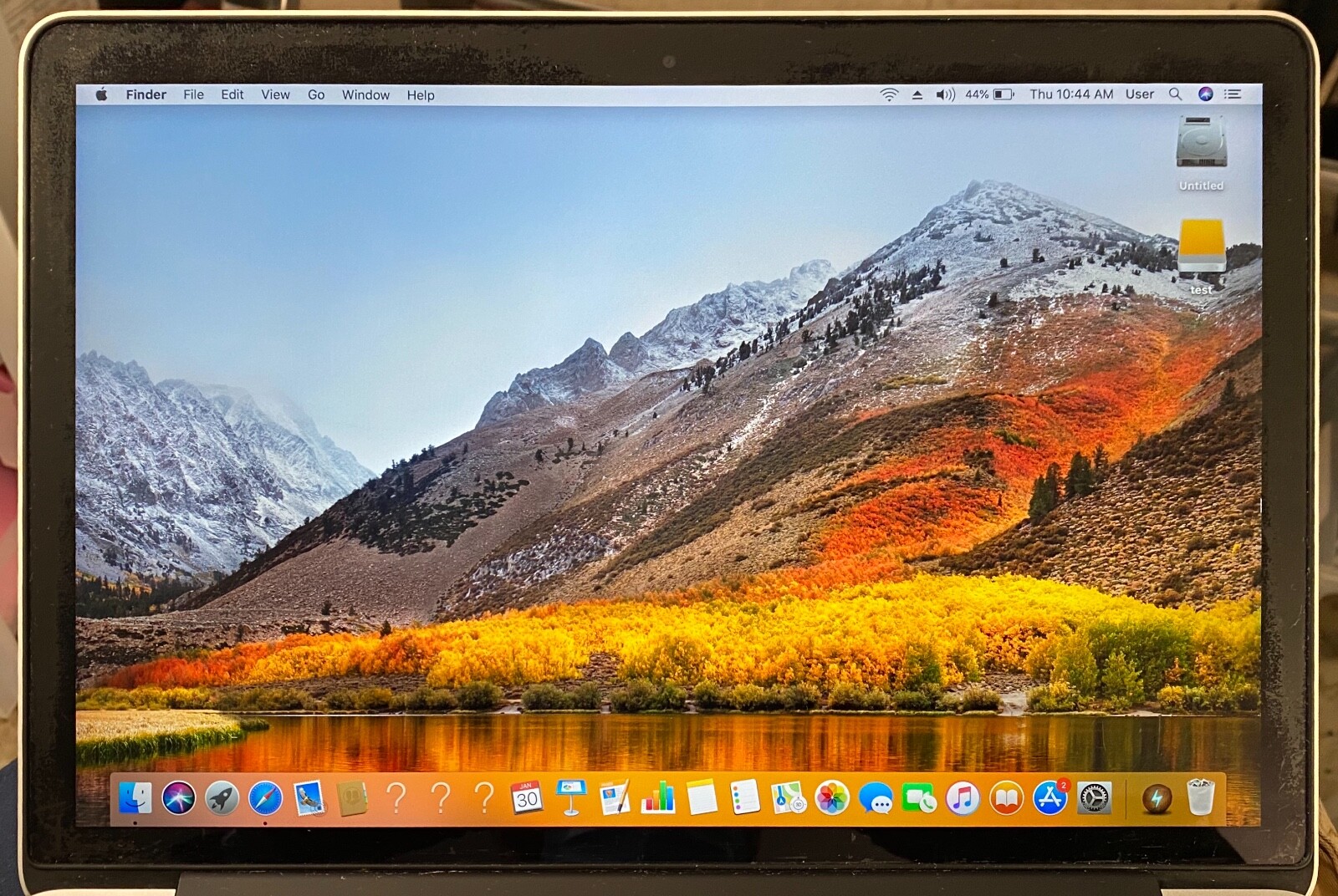Open Contacts address book in Dock
This screenshot has height=896, width=1338.
click(352, 798)
